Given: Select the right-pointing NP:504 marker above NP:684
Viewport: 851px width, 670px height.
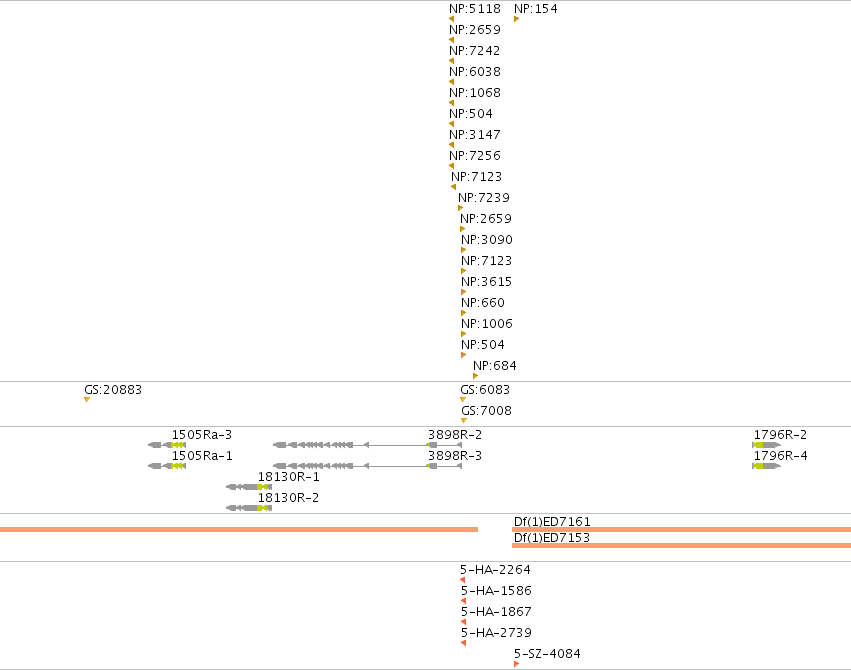Looking at the screenshot, I should pos(464,355).
